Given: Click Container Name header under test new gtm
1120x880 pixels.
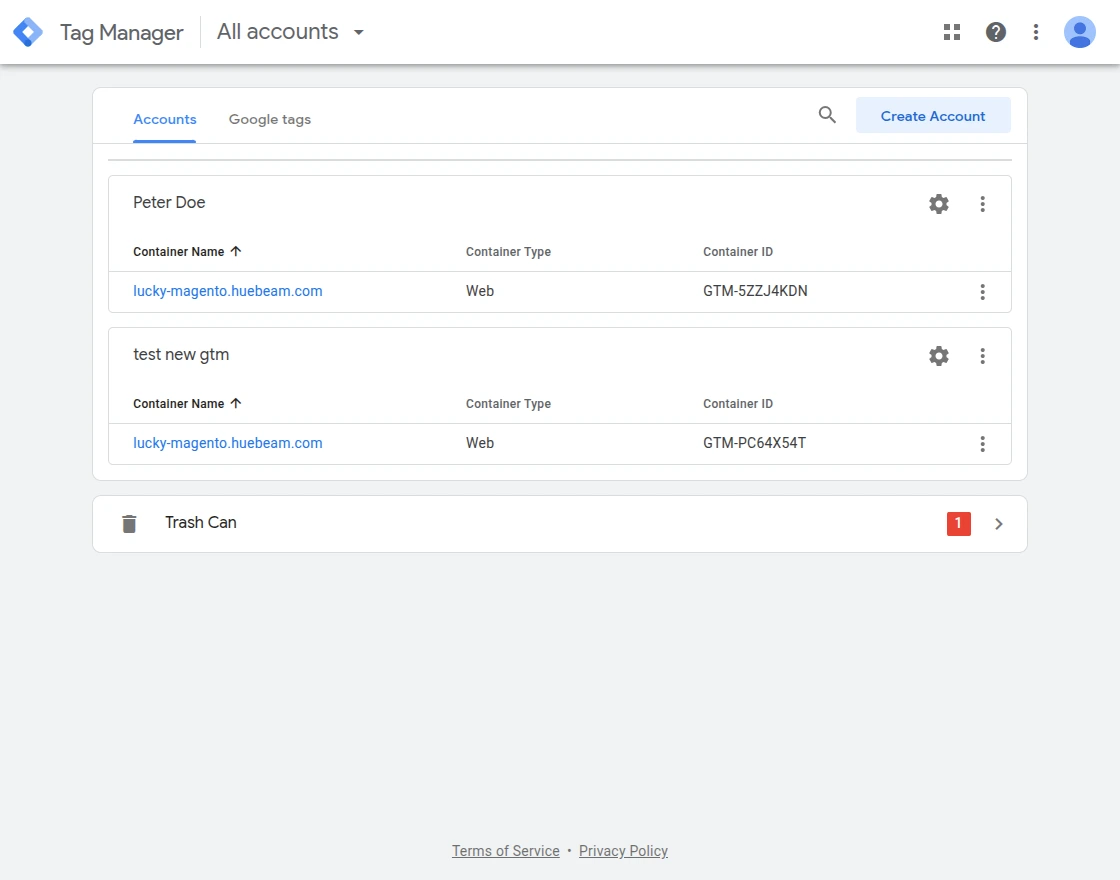Looking at the screenshot, I should click(179, 404).
